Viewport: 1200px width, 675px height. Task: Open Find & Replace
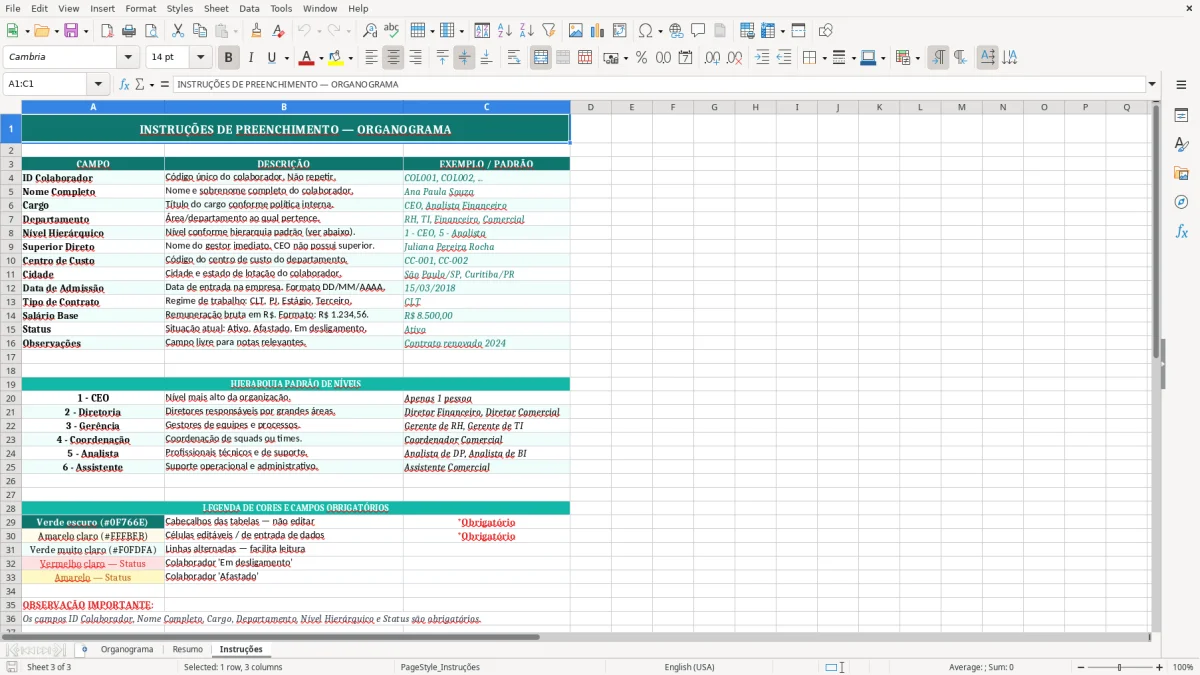(x=370, y=31)
